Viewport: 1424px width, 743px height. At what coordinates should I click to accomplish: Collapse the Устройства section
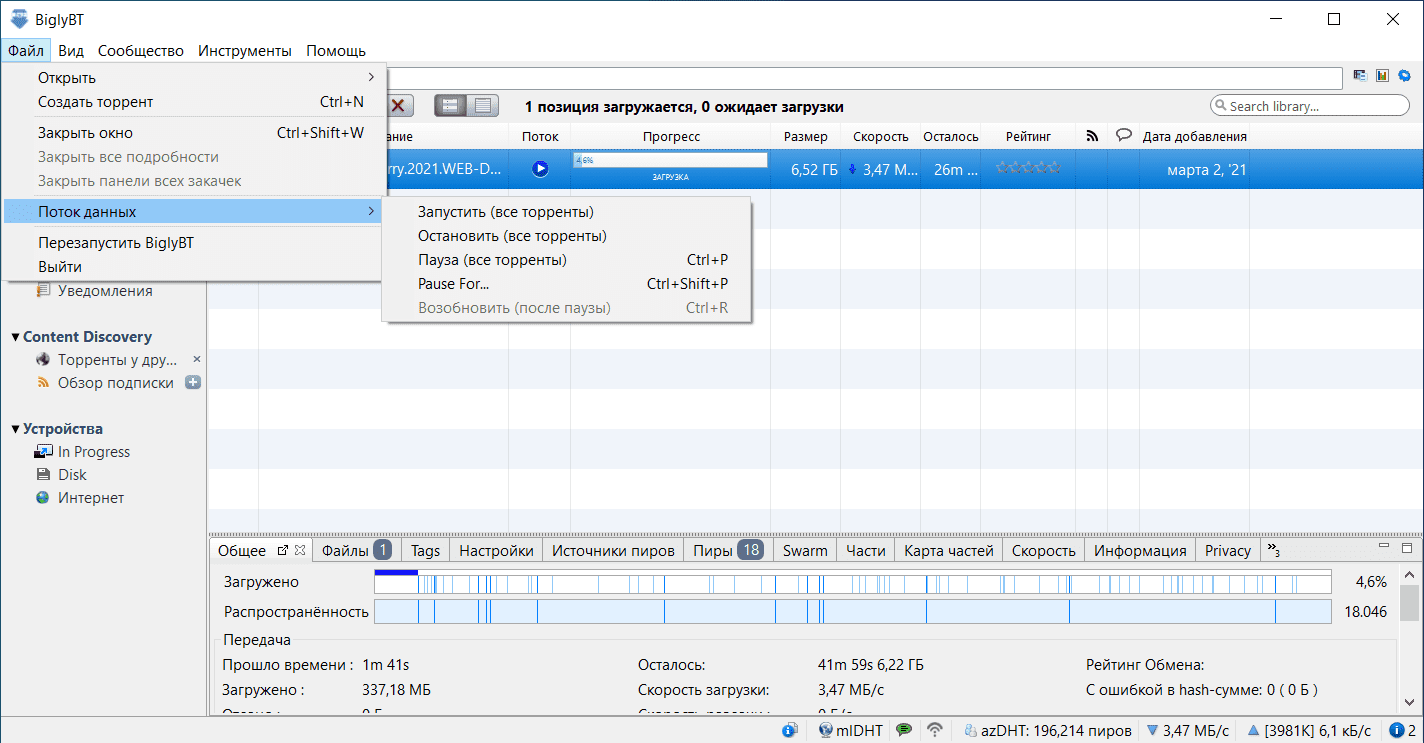(15, 429)
